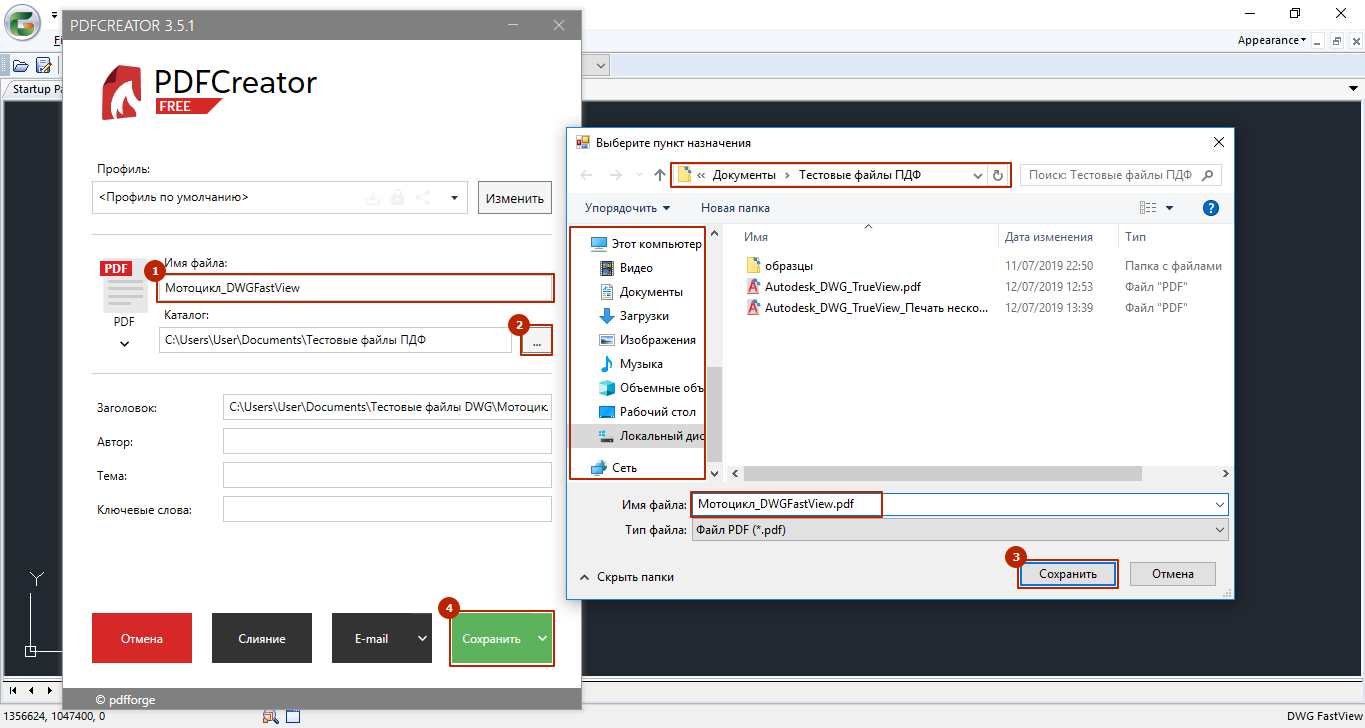Image resolution: width=1365 pixels, height=728 pixels.
Task: Click the Имя файла box in the save dialog
Action: [x=960, y=505]
